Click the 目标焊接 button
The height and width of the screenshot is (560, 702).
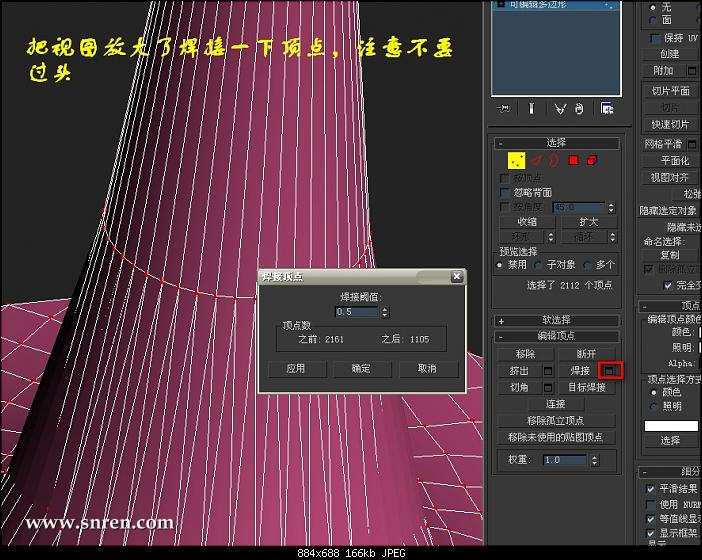point(586,387)
